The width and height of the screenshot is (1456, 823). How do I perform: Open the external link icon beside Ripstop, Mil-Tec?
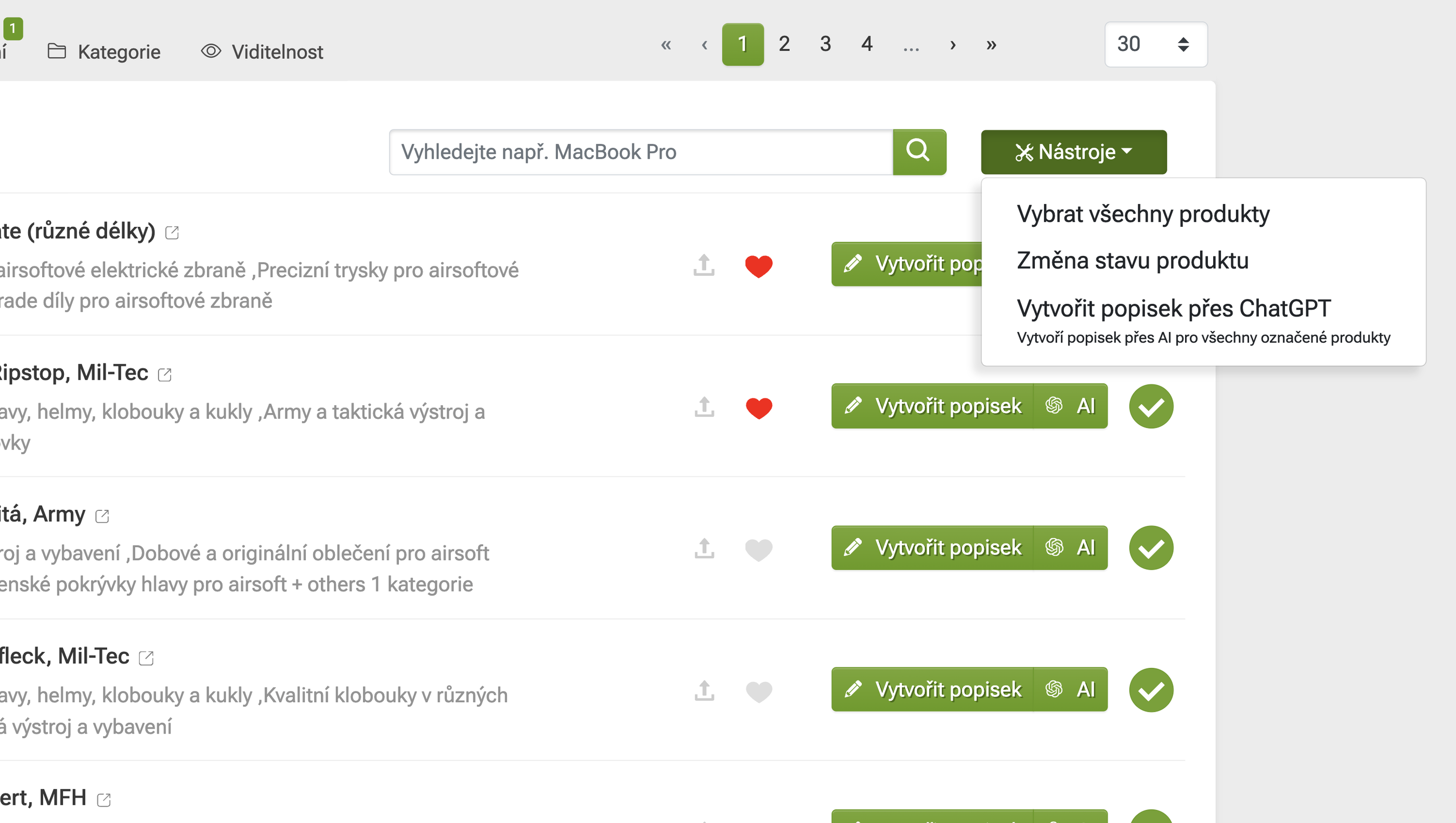click(x=164, y=375)
